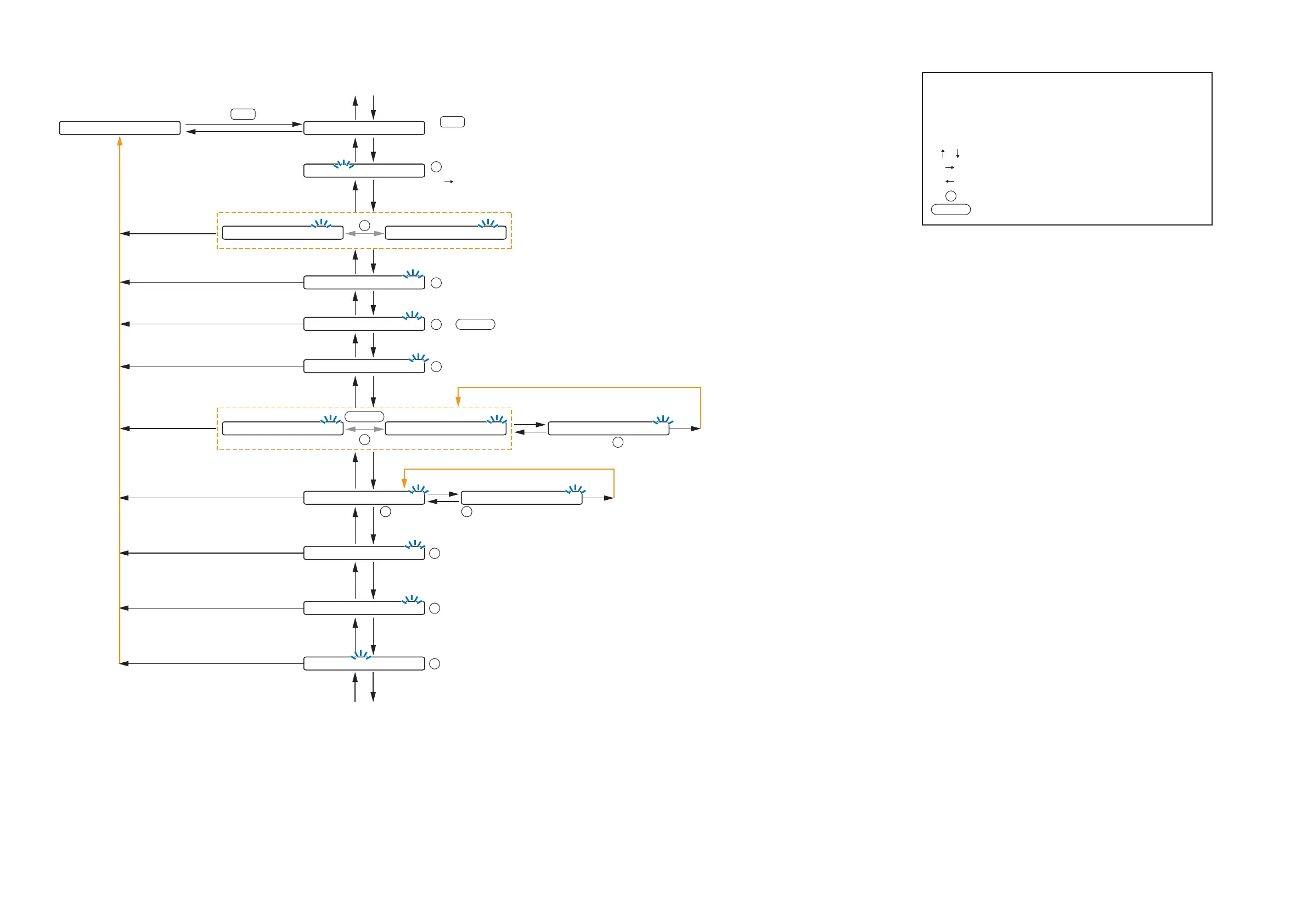Viewport: 1307px width, 924px height.
Task: Click small rounded button above top horizontal arrow
Action: tap(243, 115)
